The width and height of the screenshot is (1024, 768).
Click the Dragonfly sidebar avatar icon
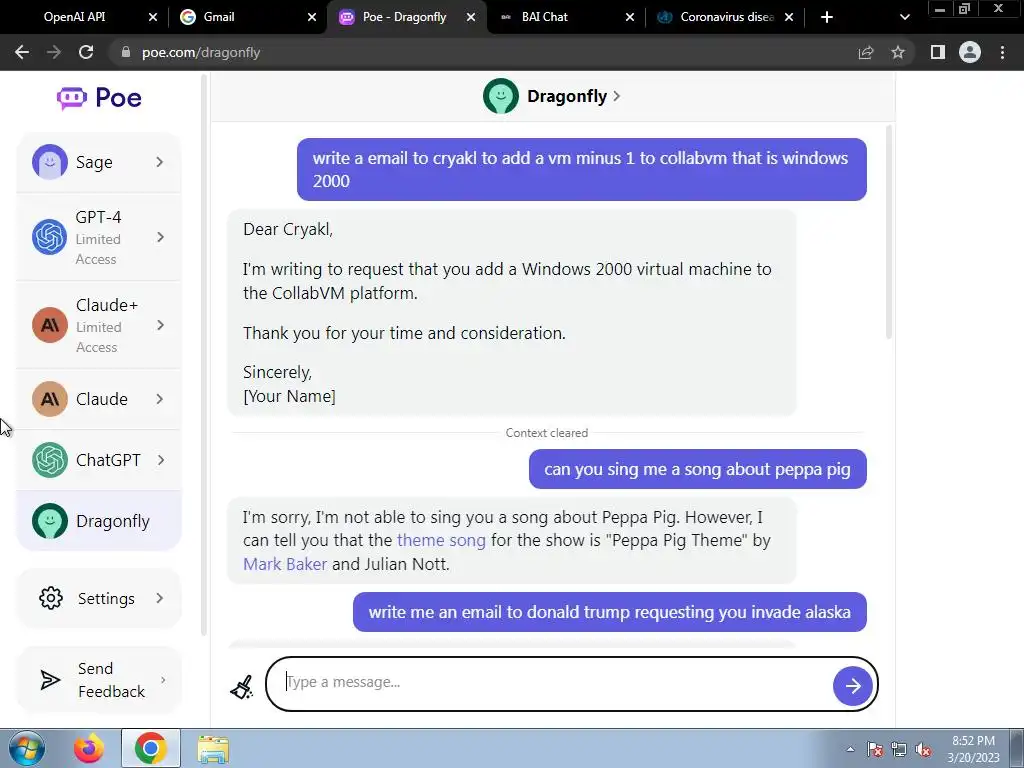click(x=50, y=521)
